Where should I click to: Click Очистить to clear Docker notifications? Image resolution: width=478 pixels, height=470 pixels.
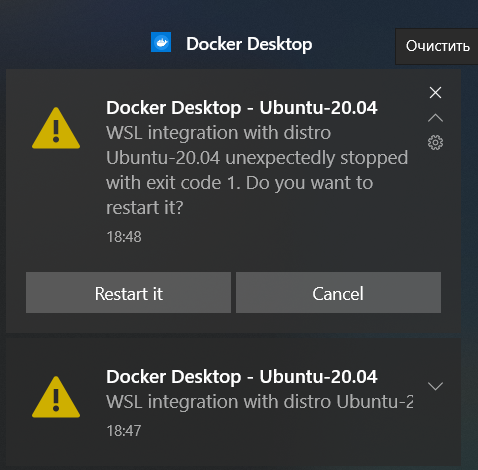pyautogui.click(x=437, y=46)
